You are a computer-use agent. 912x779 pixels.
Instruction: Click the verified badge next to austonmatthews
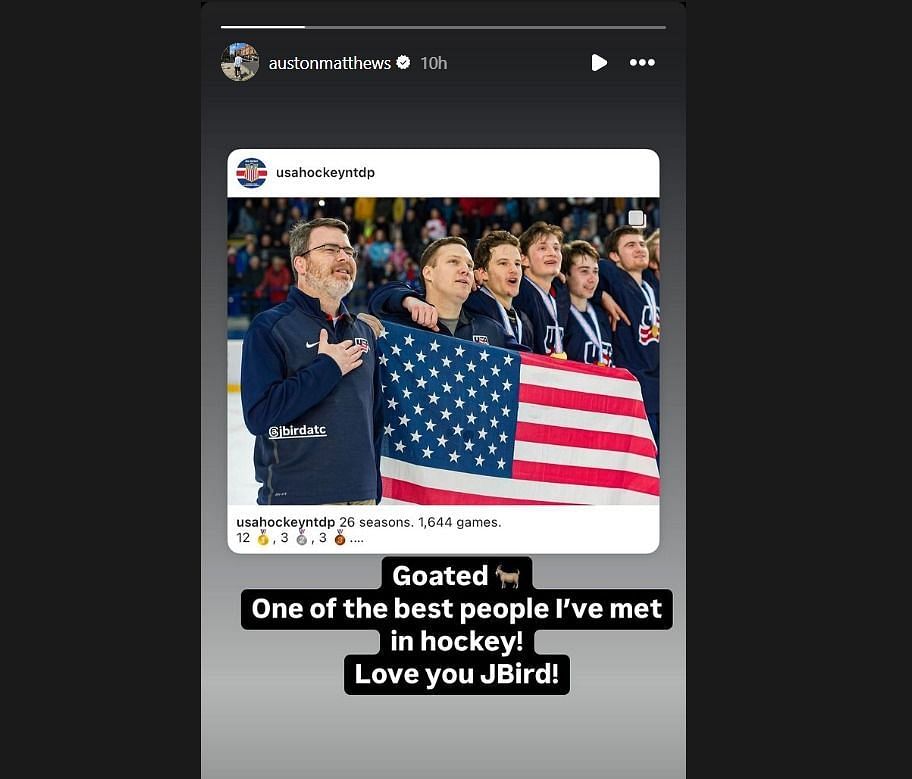pyautogui.click(x=403, y=62)
